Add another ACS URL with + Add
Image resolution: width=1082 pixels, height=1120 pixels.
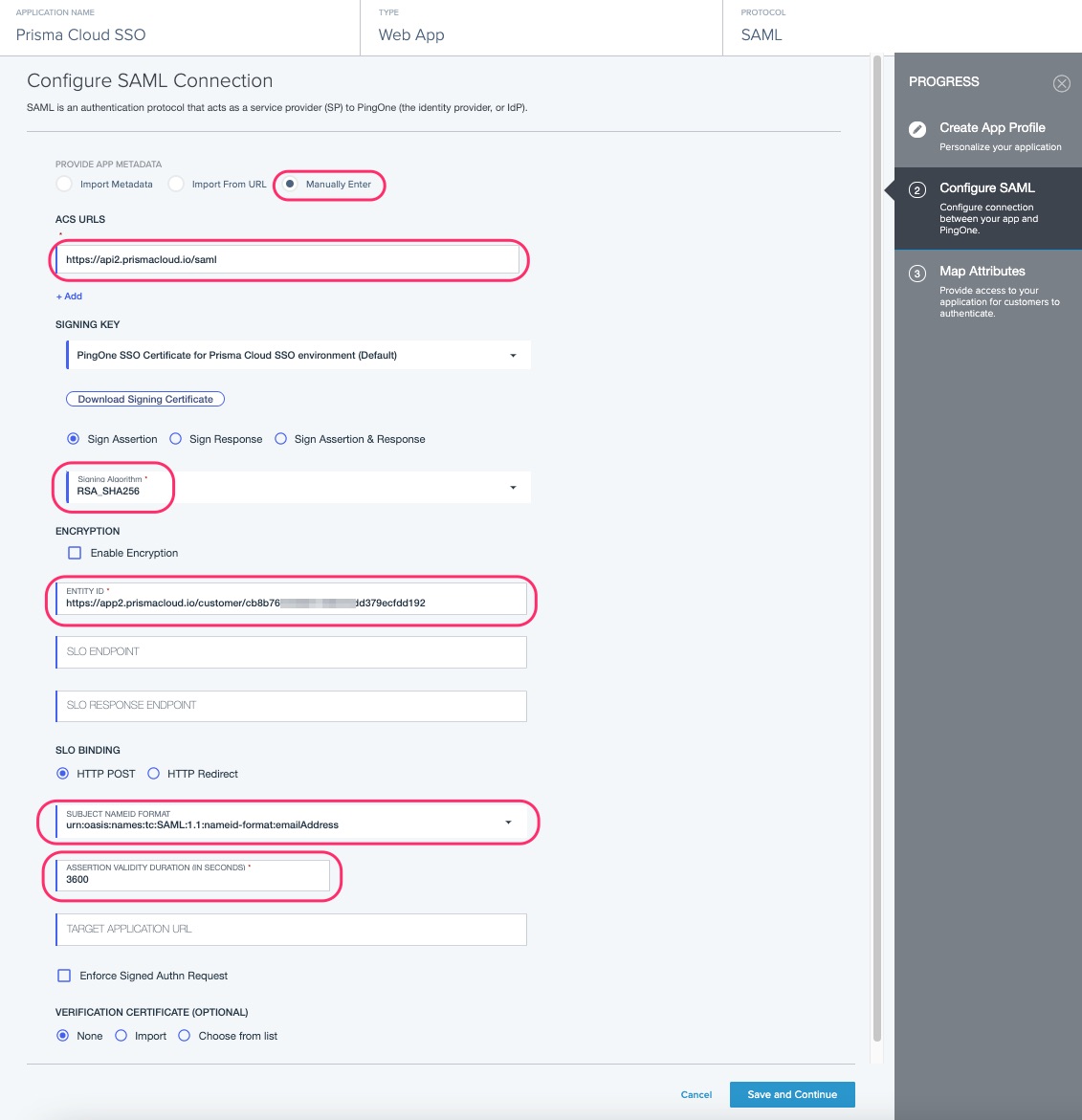[x=69, y=296]
